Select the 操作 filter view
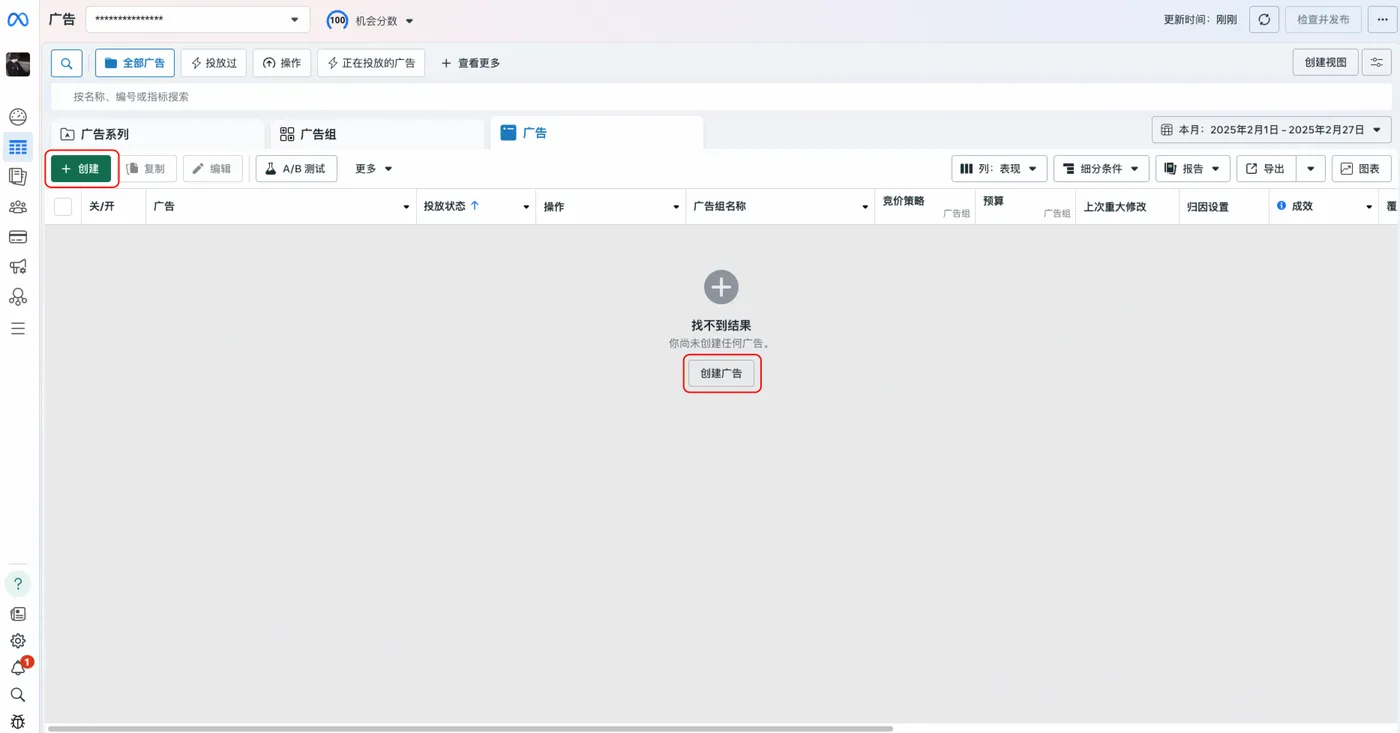This screenshot has height=733, width=1400. pos(282,63)
